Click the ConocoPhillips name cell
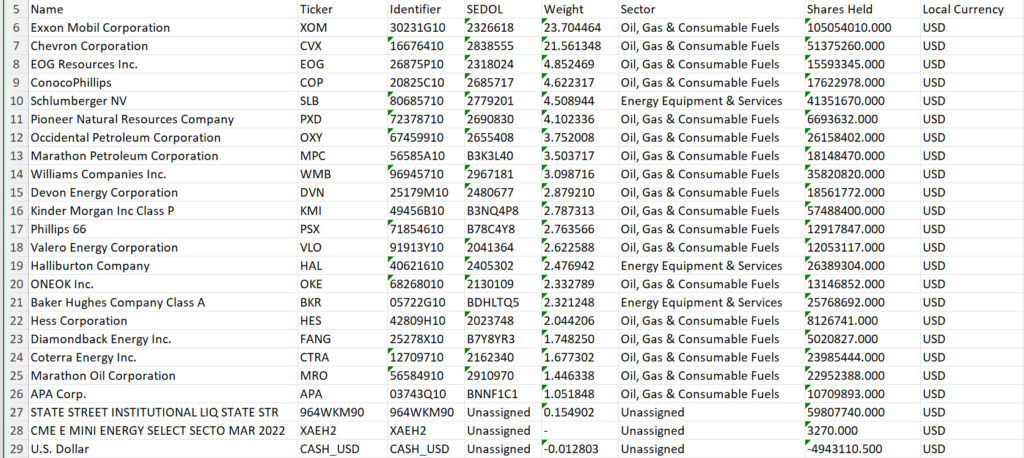The width and height of the screenshot is (1024, 458). (x=162, y=83)
